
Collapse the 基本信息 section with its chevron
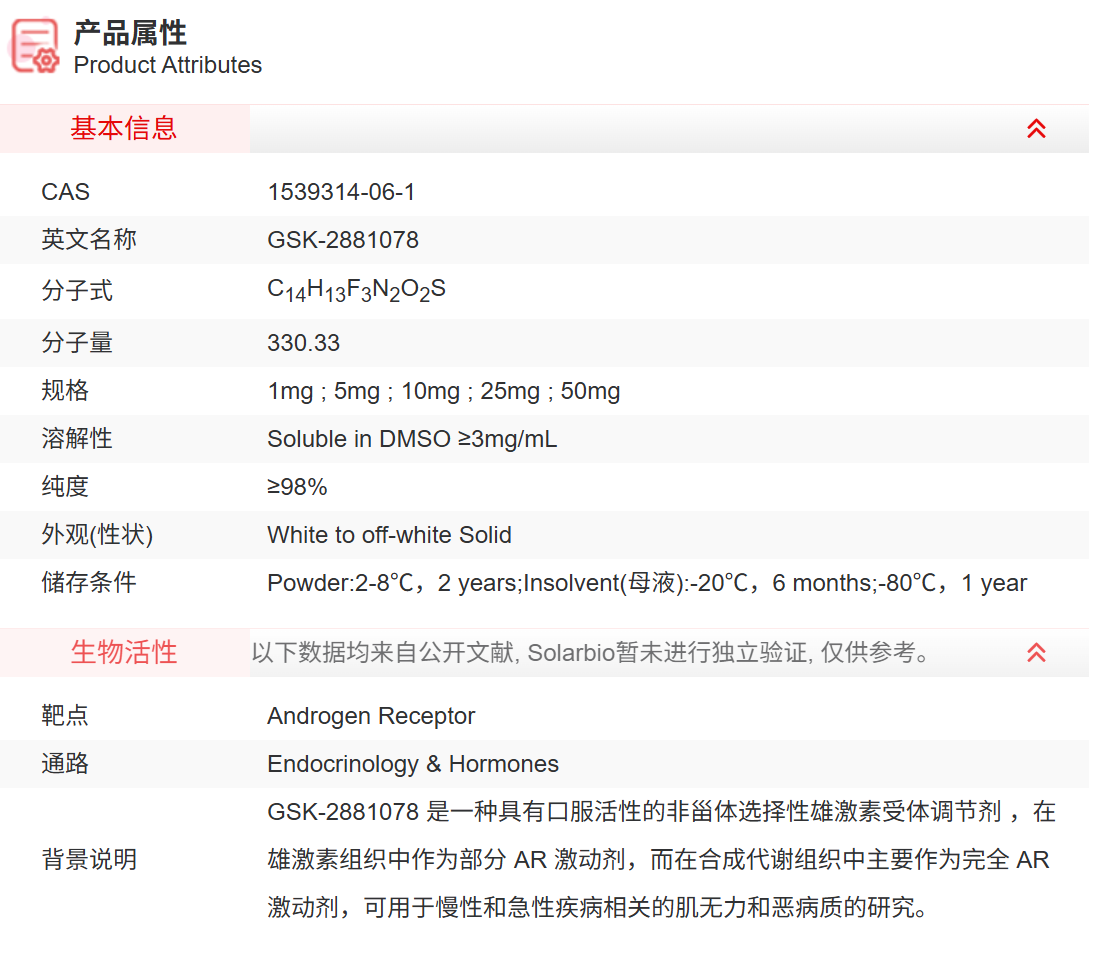[x=1036, y=129]
